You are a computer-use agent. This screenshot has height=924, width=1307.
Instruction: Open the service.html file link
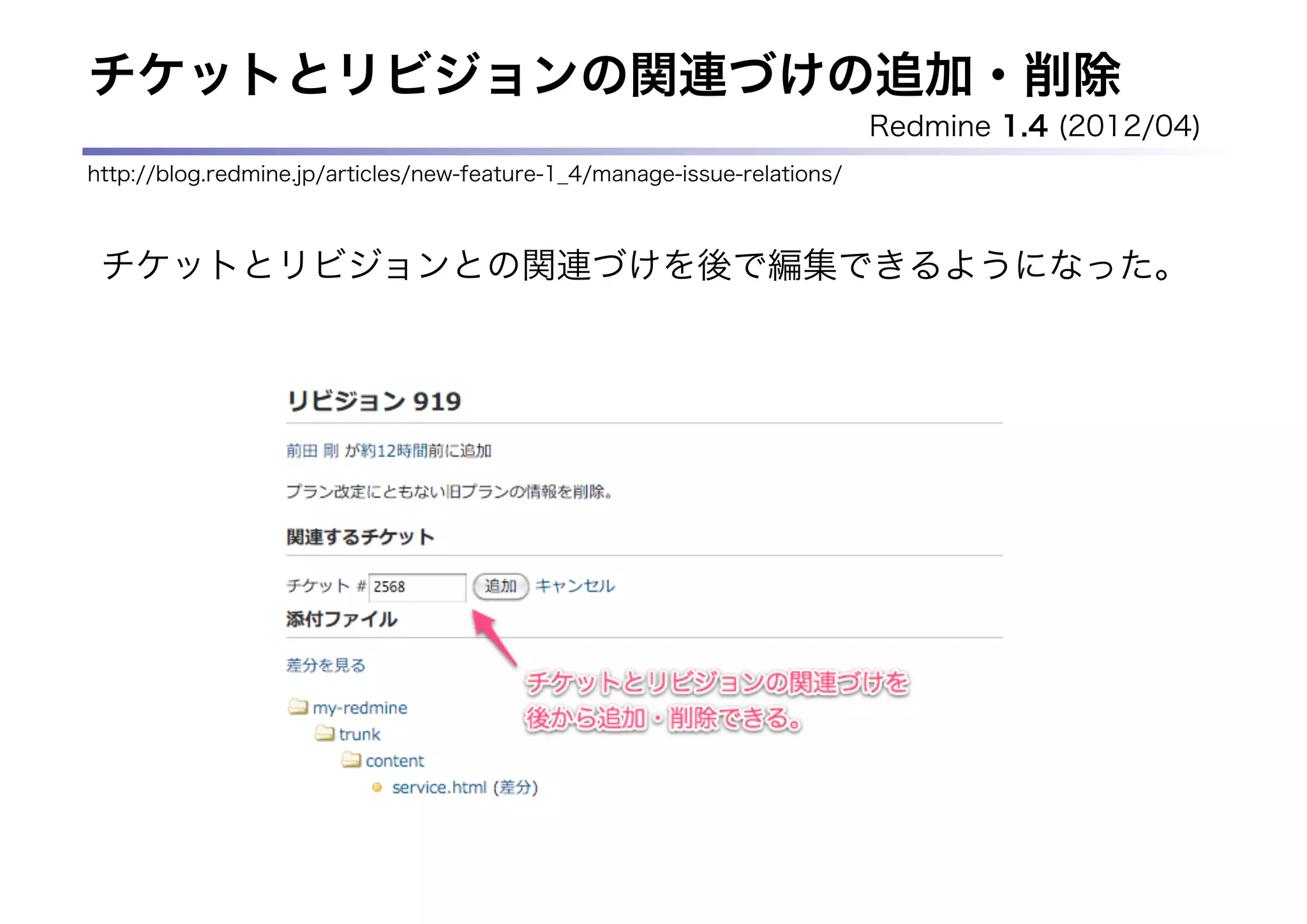point(439,787)
